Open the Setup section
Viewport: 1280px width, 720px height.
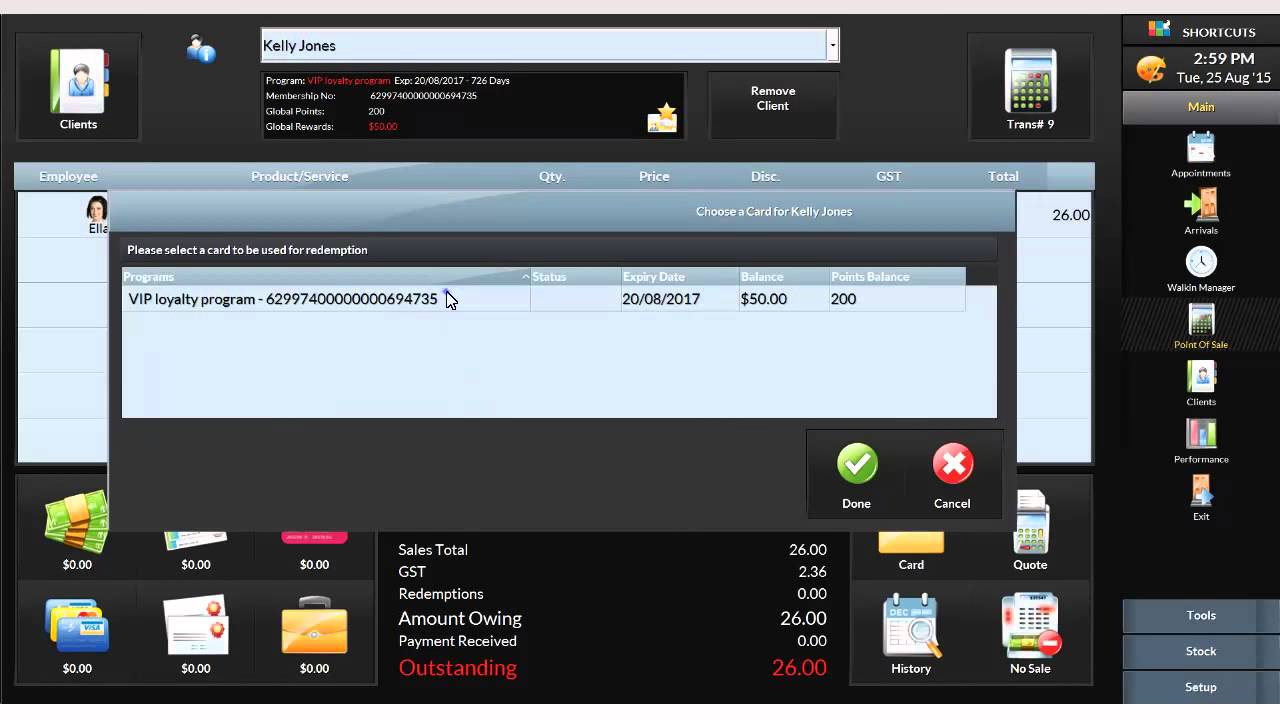[x=1201, y=687]
